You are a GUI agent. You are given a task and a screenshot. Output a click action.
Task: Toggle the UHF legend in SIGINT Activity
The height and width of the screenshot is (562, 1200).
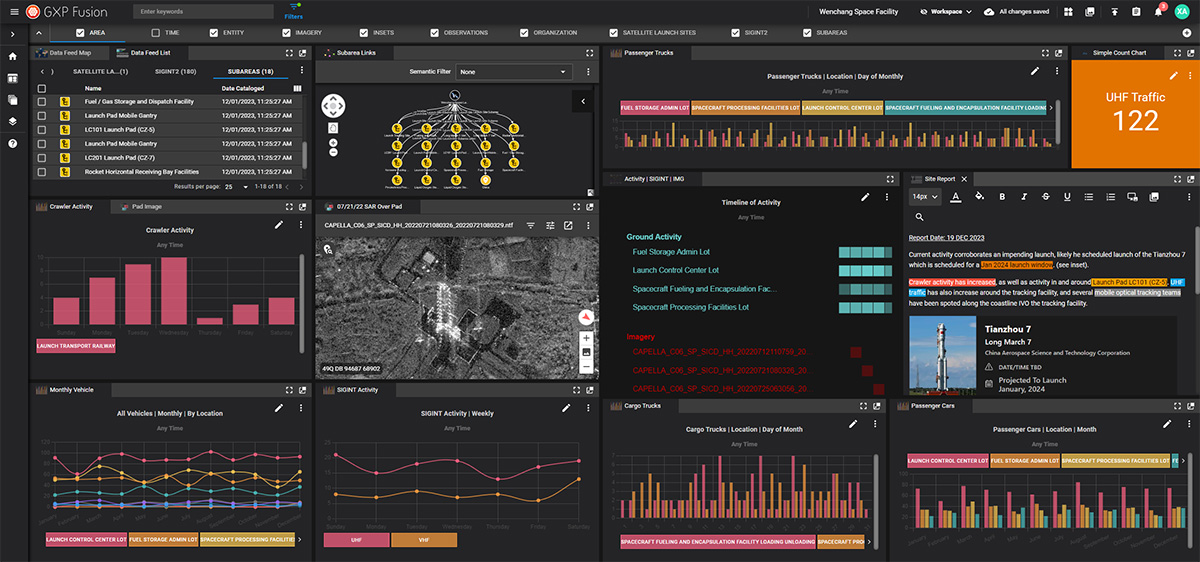pos(356,540)
